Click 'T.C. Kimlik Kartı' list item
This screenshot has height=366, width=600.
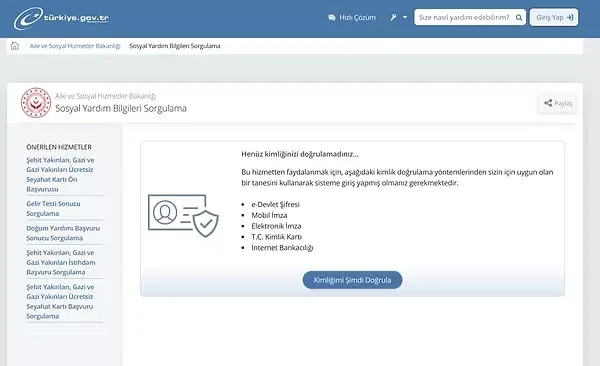tap(277, 237)
